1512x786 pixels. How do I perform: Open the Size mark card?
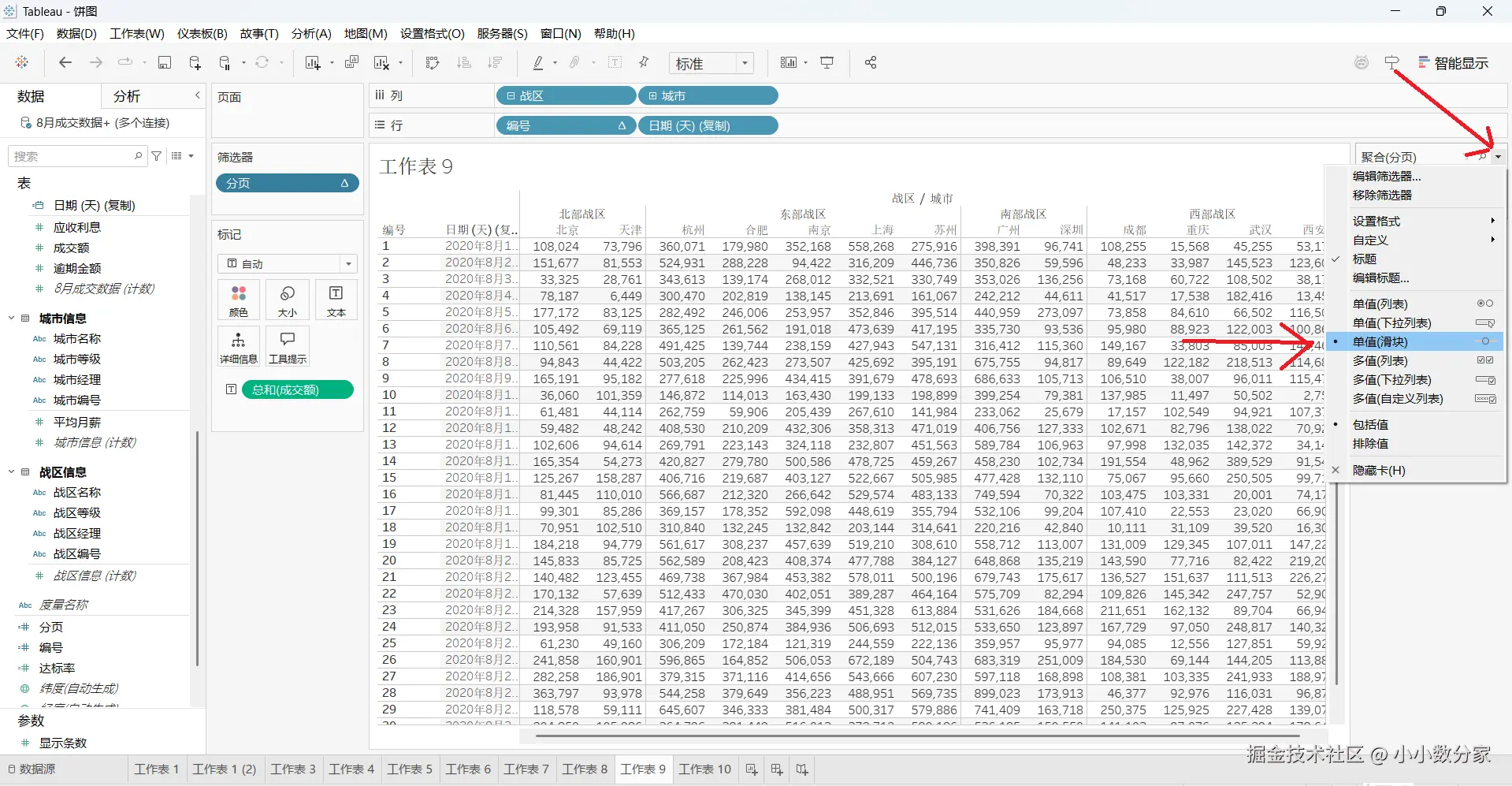[288, 300]
